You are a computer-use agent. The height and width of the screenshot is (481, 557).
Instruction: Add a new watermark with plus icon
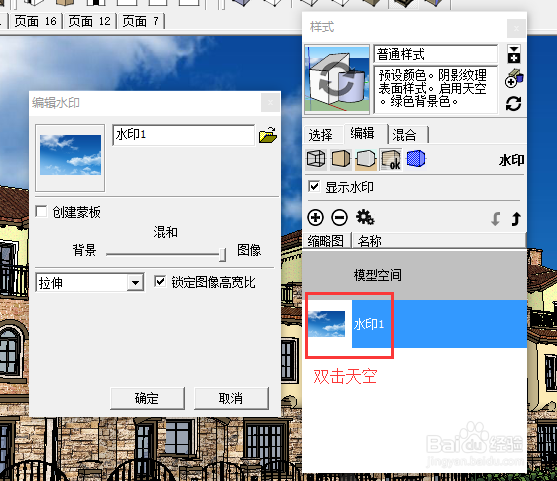point(315,217)
